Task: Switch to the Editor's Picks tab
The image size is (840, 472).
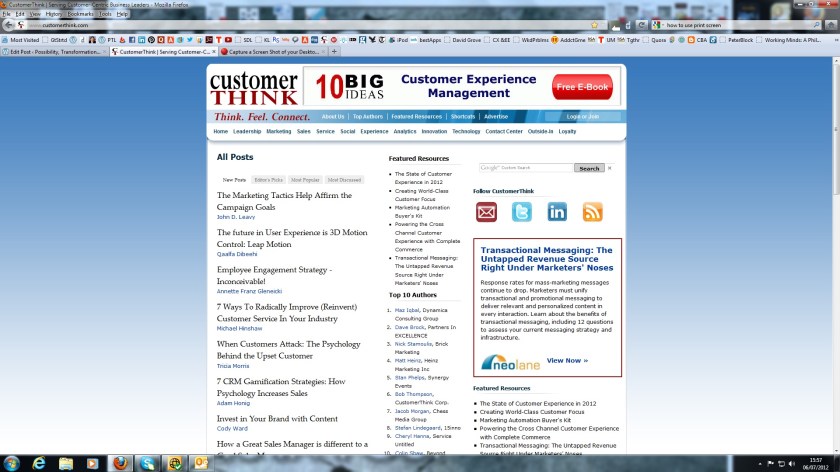Action: (270, 180)
